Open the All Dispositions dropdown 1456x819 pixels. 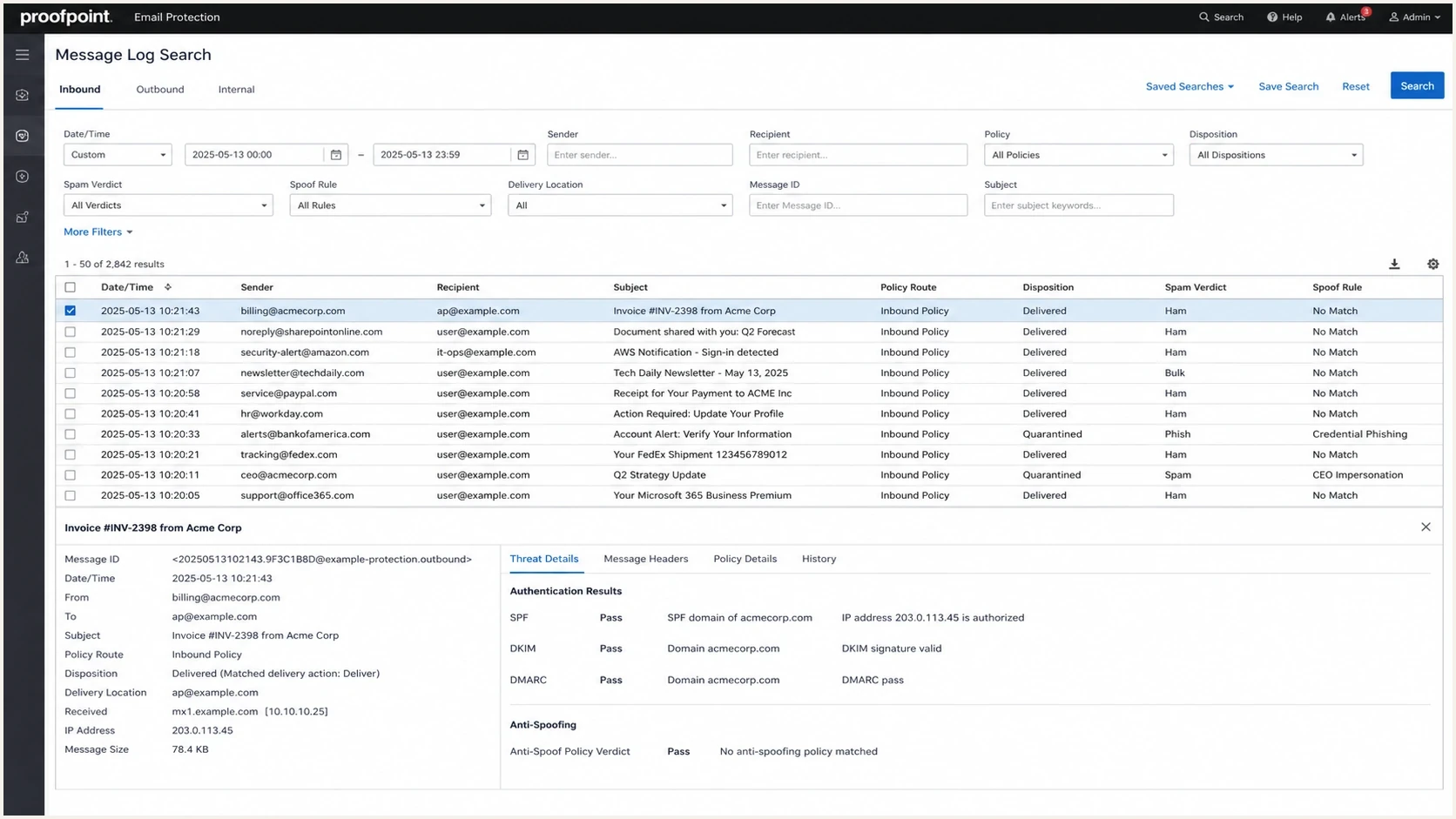tap(1276, 155)
